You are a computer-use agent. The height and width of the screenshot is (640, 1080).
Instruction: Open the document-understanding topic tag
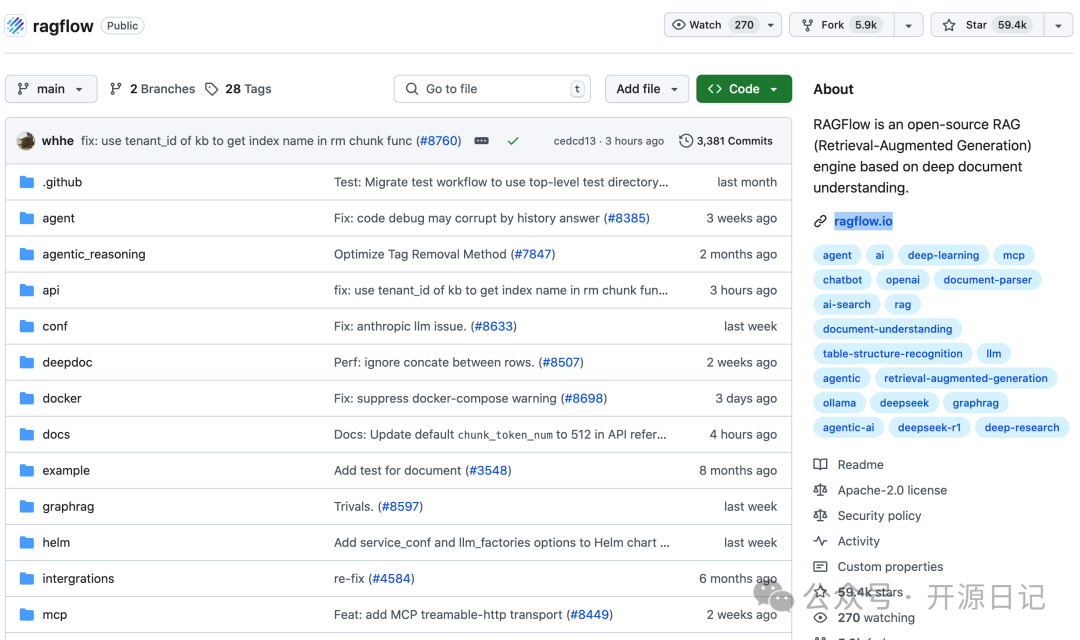tap(887, 329)
